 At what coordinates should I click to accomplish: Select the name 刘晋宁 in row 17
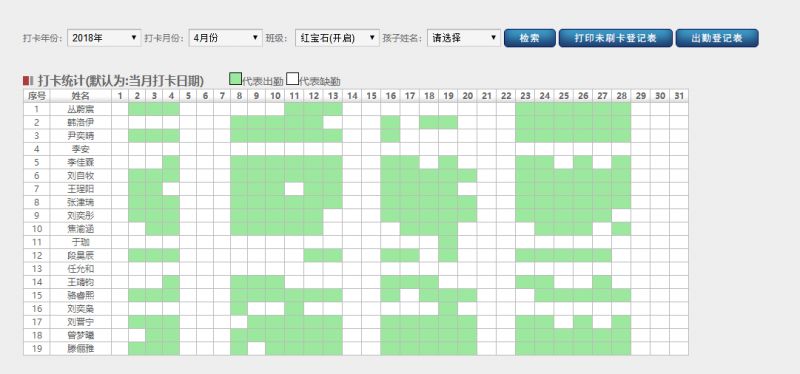pos(81,322)
